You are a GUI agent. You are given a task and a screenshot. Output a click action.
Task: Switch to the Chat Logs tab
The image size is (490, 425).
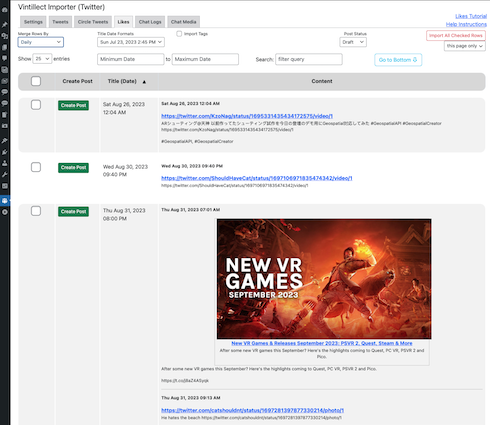point(150,22)
